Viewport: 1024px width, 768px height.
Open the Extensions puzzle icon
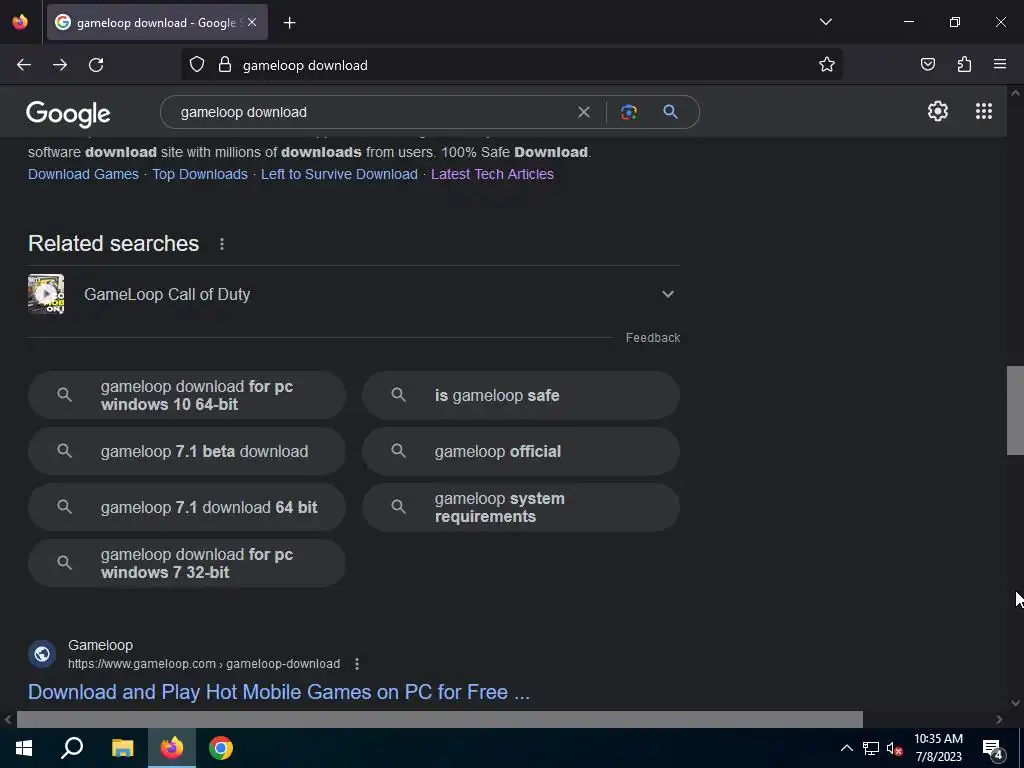point(964,64)
